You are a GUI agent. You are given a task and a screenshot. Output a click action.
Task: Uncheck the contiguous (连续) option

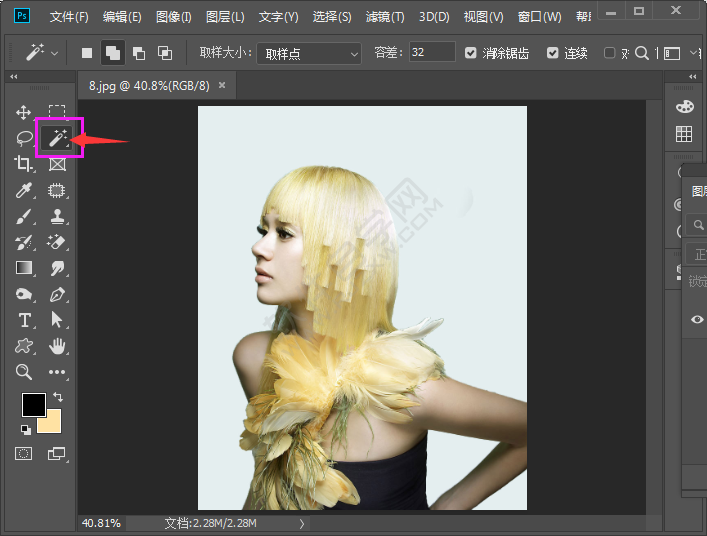pos(553,53)
